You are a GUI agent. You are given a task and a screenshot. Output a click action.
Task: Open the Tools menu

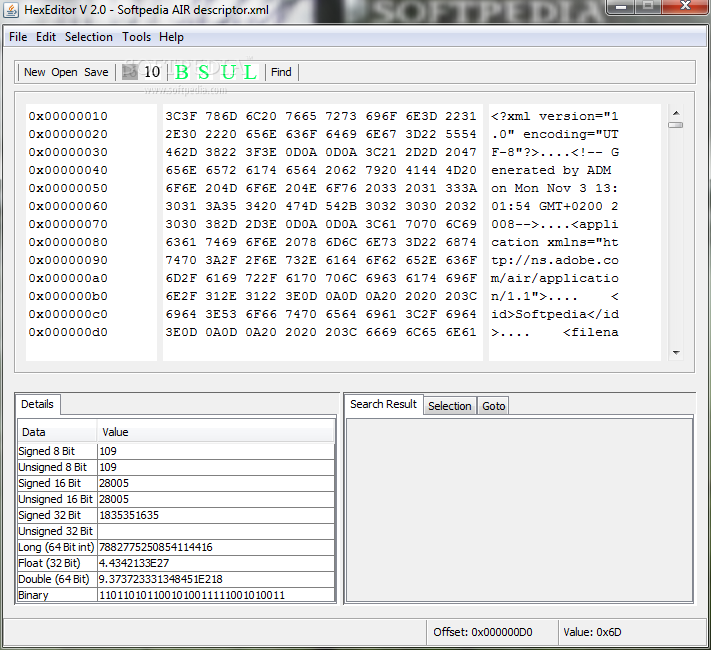(136, 37)
